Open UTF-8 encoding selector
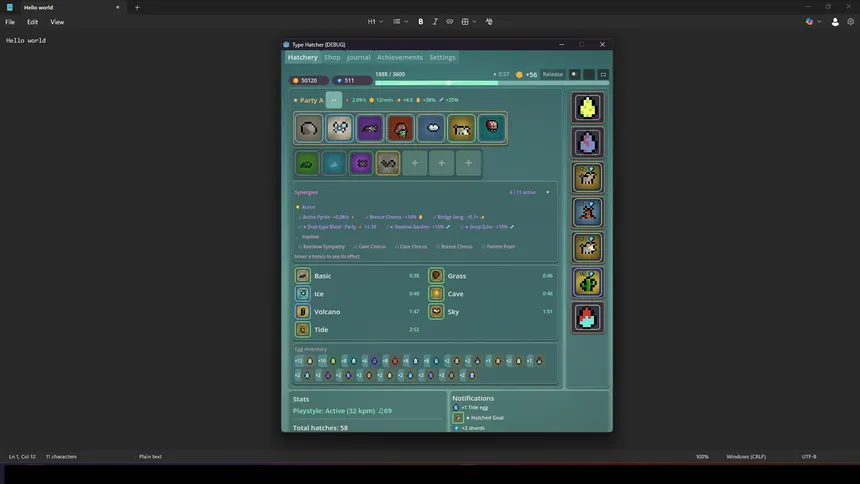Image resolution: width=860 pixels, height=484 pixels. (x=809, y=457)
